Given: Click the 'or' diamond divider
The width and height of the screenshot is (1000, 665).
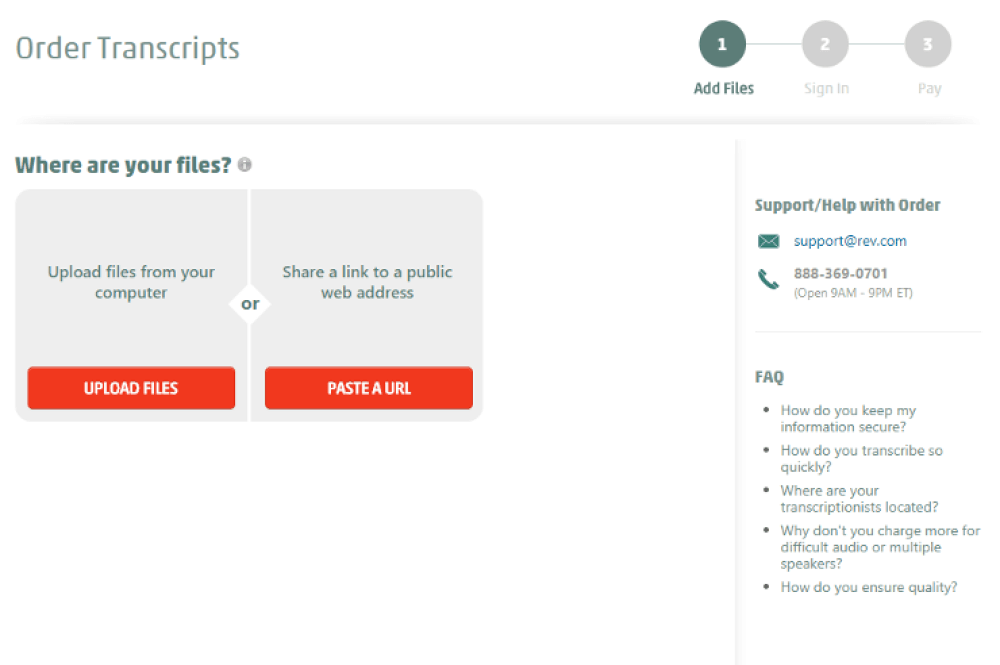Looking at the screenshot, I should point(249,304).
